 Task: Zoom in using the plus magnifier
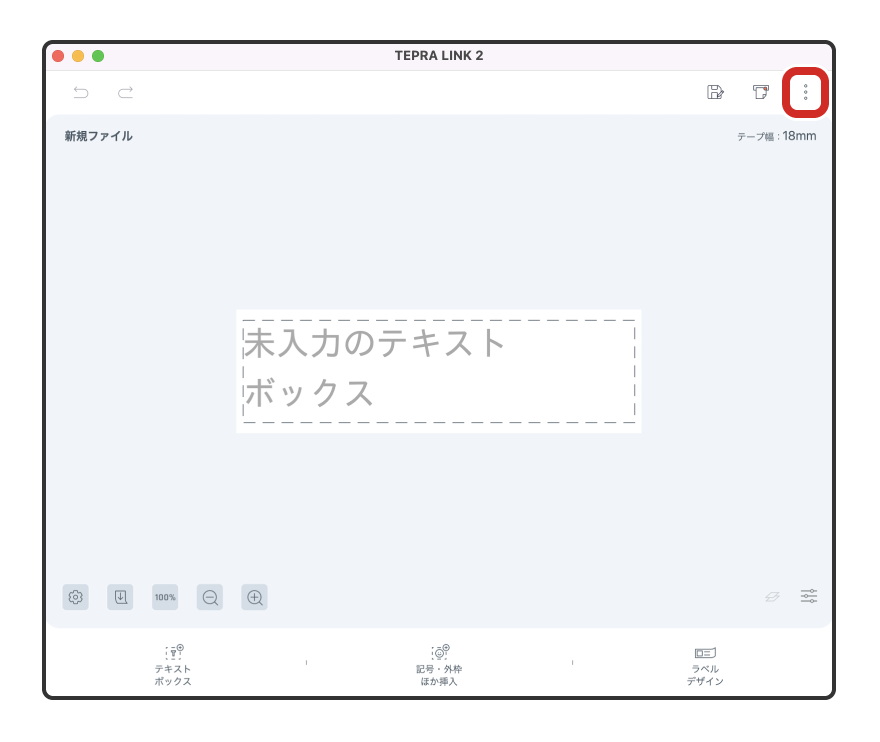(255, 597)
